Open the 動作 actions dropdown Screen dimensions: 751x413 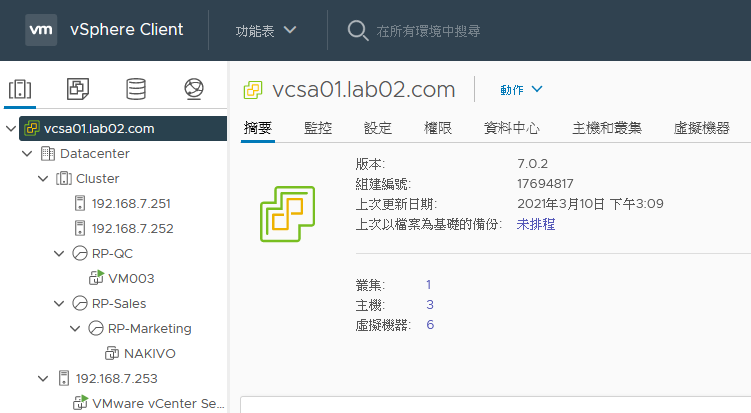[x=521, y=90]
